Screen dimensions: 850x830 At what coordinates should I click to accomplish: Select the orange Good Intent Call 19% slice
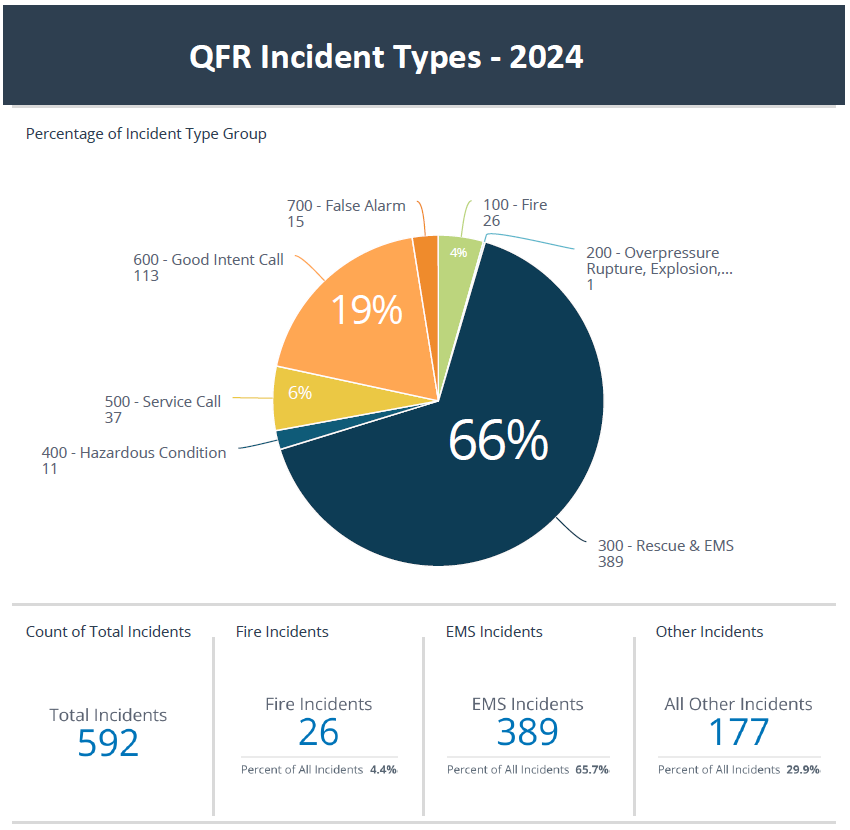coord(365,310)
